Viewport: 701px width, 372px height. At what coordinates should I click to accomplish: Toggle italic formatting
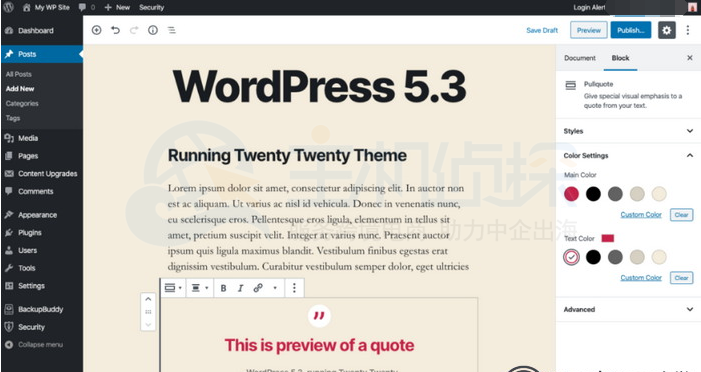(241, 288)
